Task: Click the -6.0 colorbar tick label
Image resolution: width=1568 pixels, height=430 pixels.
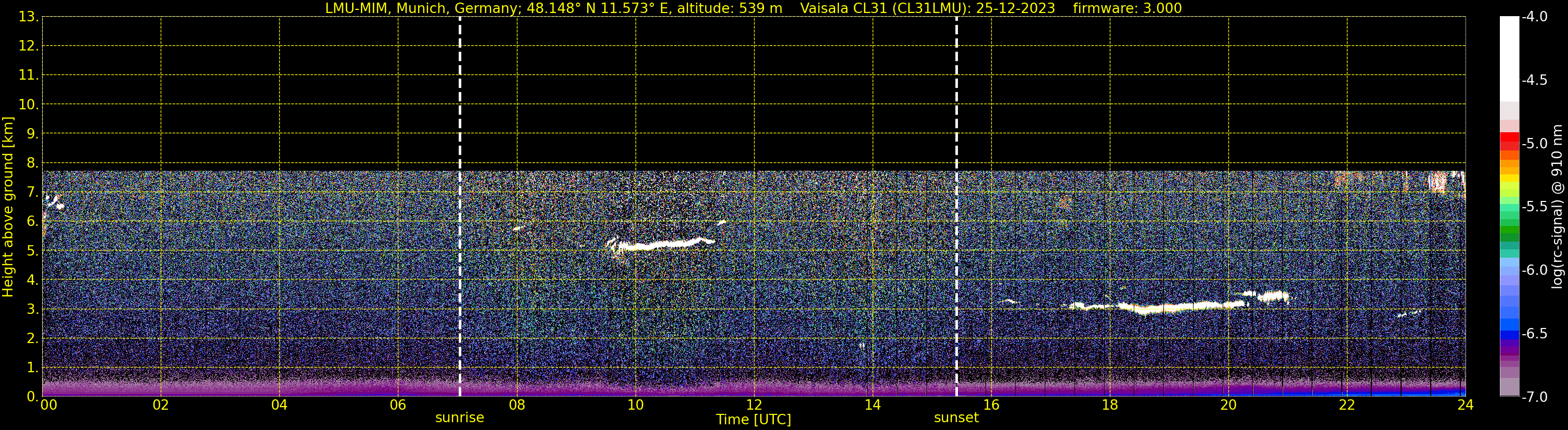Action: coord(1535,270)
